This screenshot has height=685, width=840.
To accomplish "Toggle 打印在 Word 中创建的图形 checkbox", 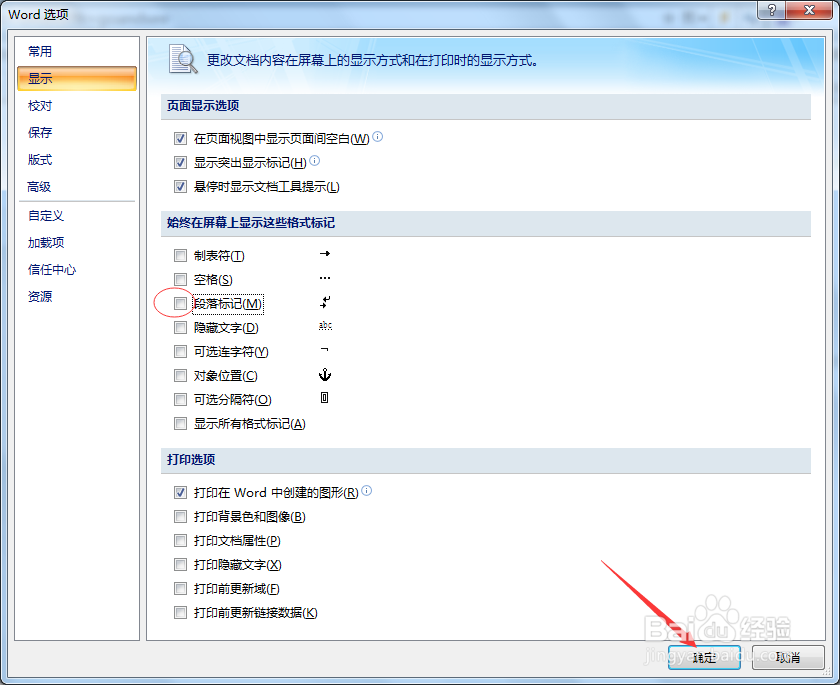I will (181, 492).
